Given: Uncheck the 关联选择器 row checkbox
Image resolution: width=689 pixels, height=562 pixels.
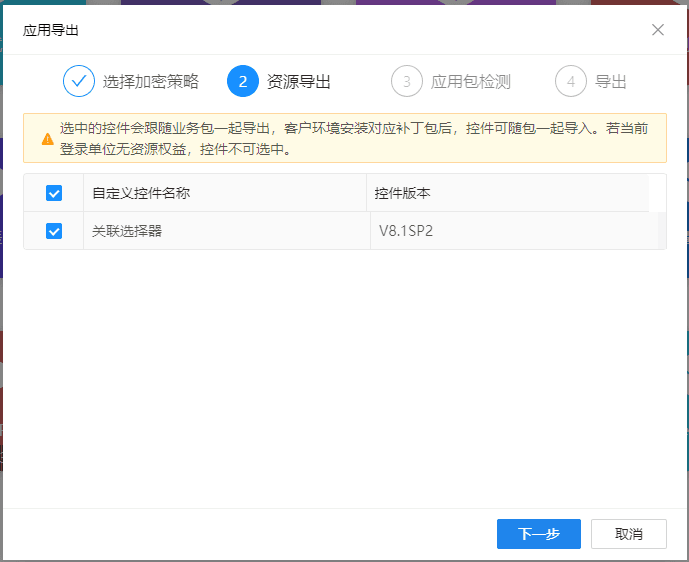Looking at the screenshot, I should [x=54, y=231].
